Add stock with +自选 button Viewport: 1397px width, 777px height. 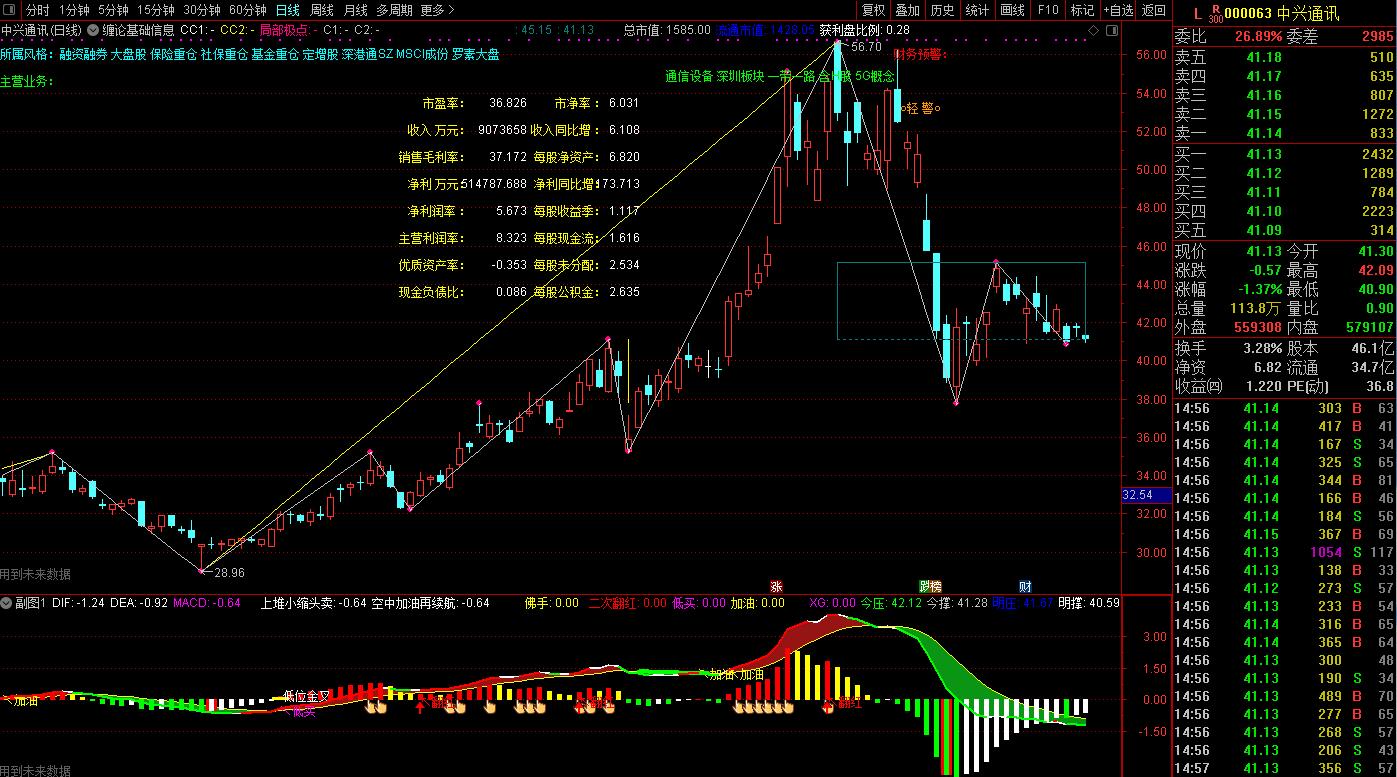(x=1117, y=10)
